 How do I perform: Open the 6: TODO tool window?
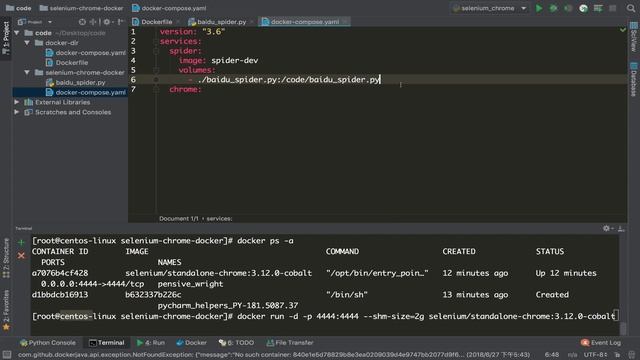236,343
